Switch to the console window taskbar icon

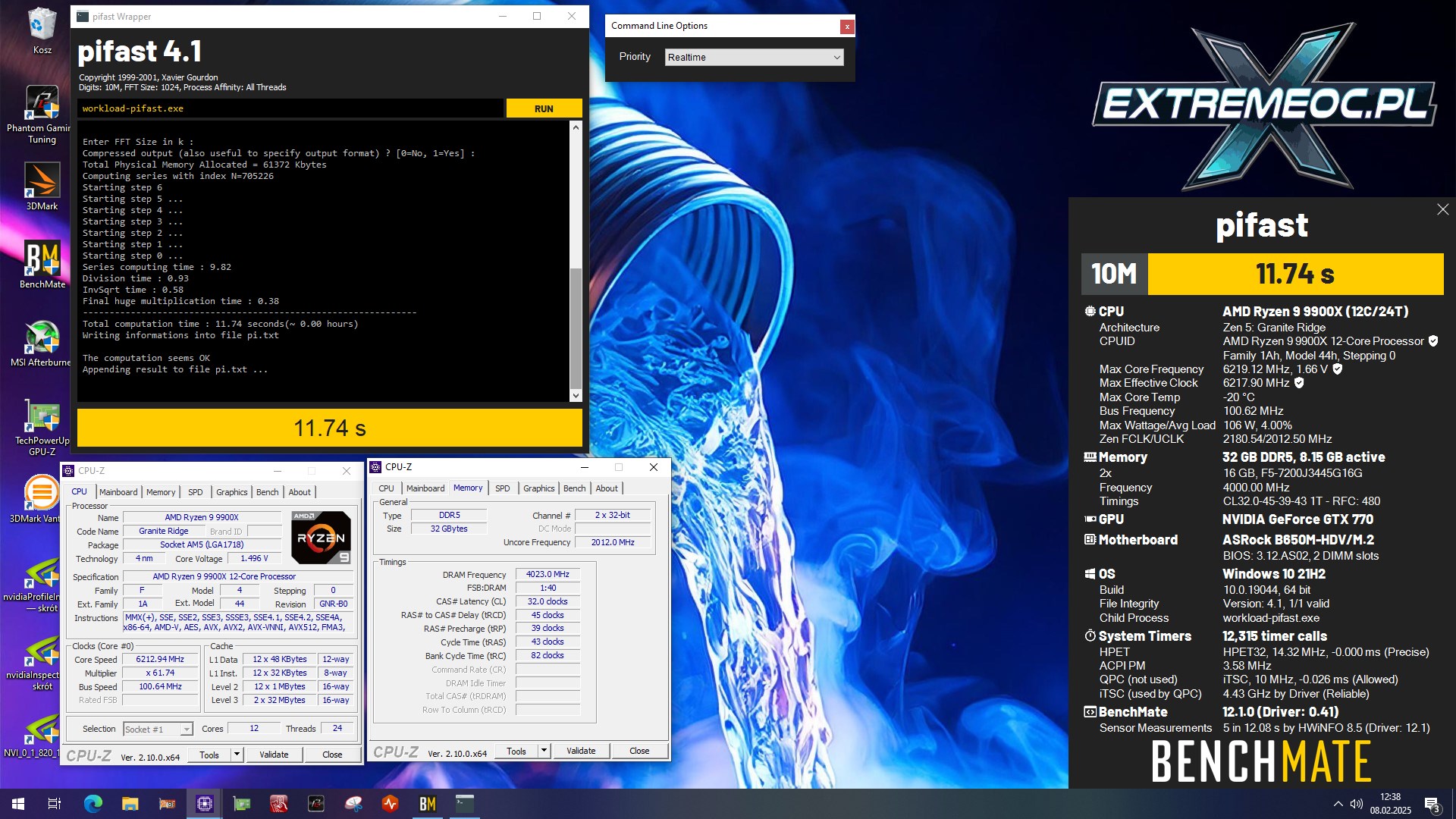tap(465, 804)
